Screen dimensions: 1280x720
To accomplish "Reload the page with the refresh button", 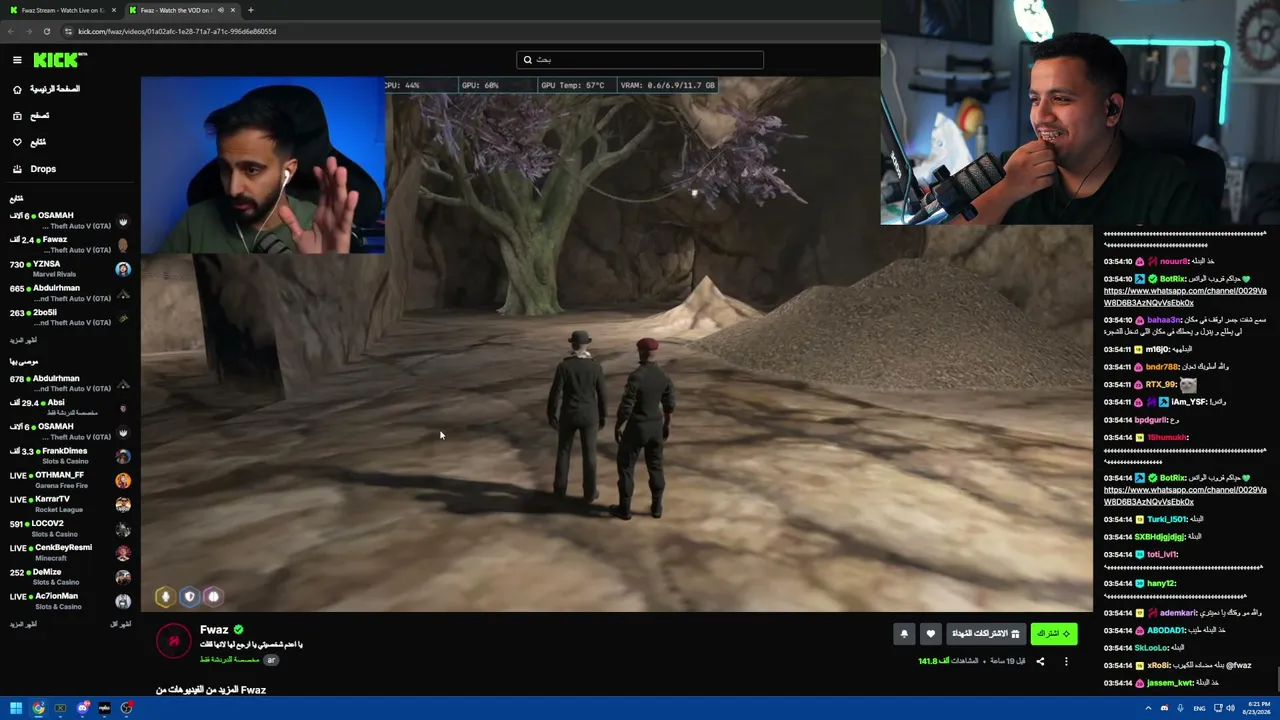I will click(46, 31).
